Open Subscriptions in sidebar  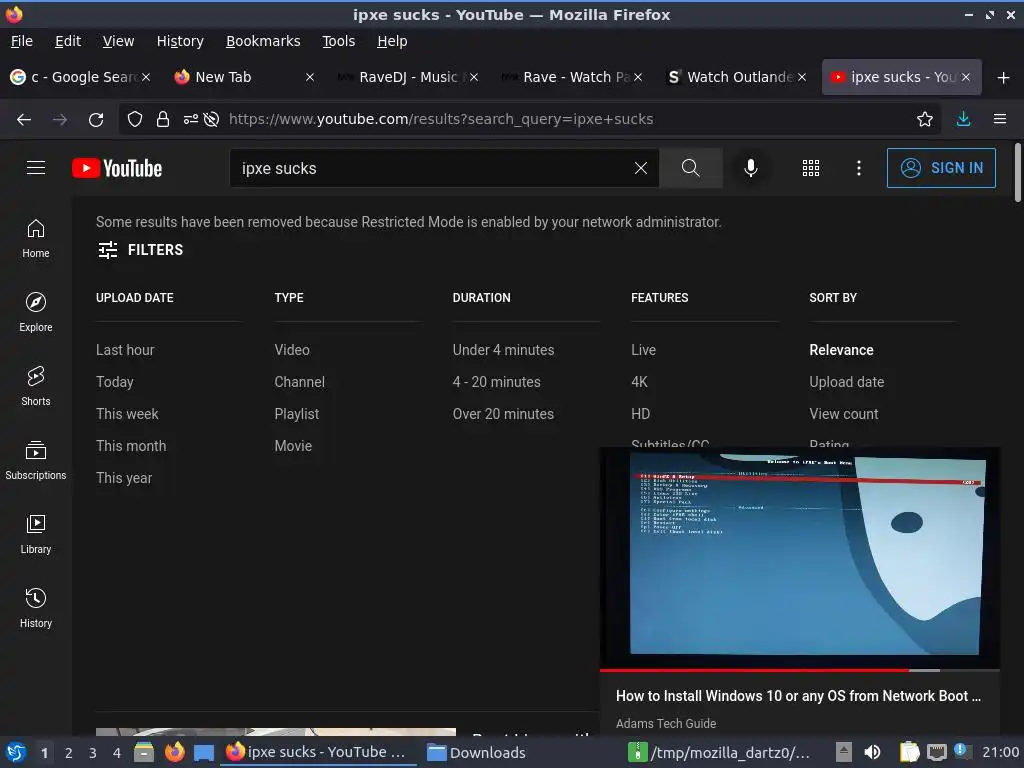pyautogui.click(x=36, y=460)
